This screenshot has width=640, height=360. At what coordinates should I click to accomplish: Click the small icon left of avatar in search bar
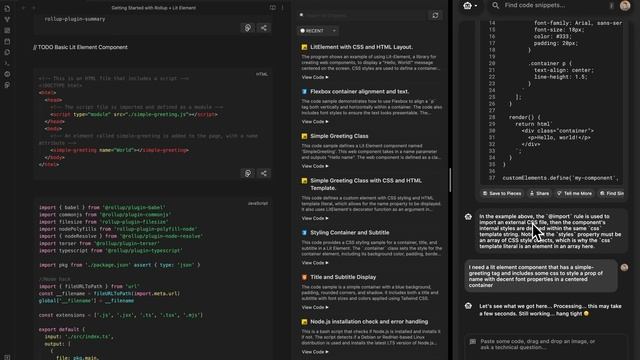(x=611, y=5)
